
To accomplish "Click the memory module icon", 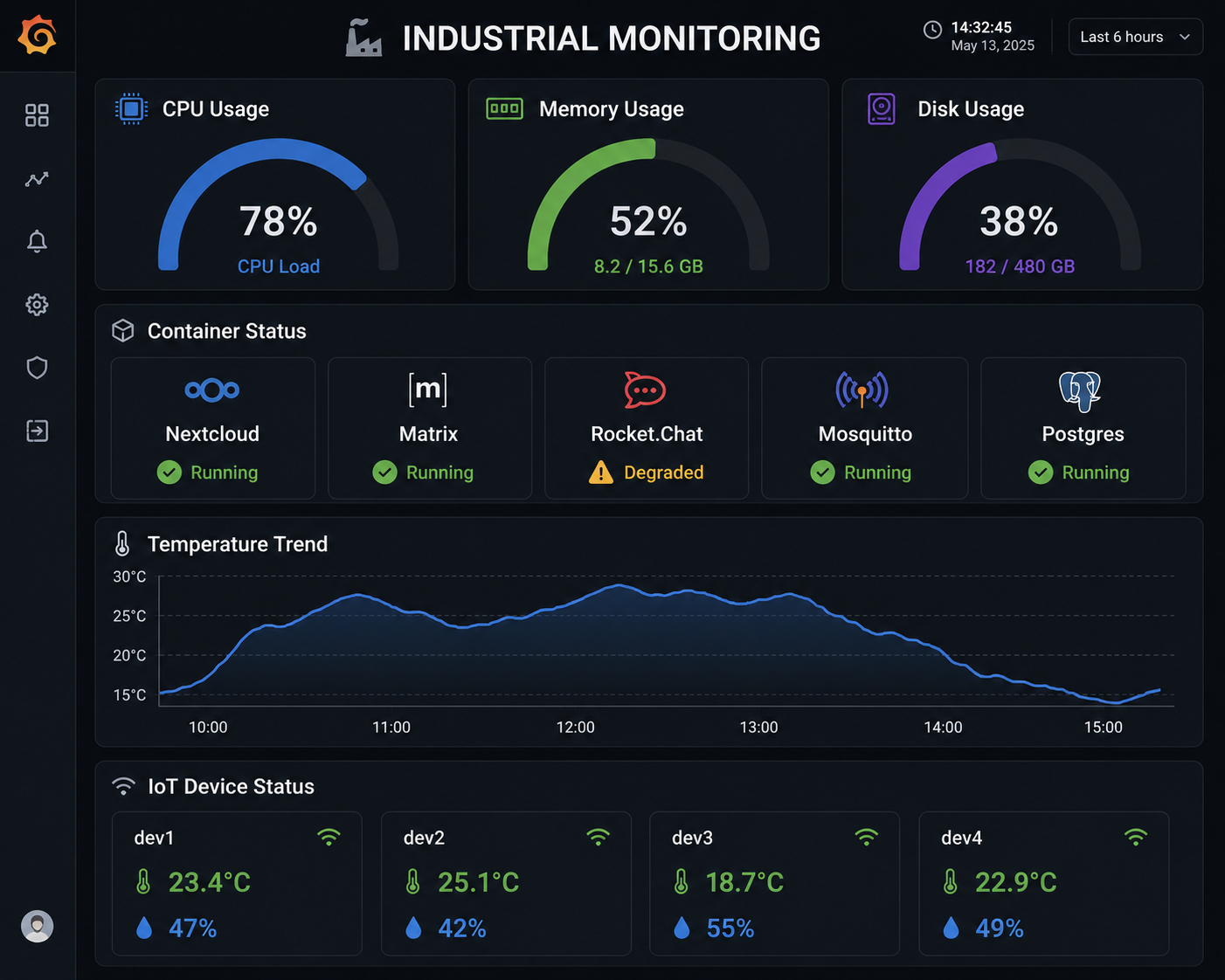I will (x=504, y=108).
